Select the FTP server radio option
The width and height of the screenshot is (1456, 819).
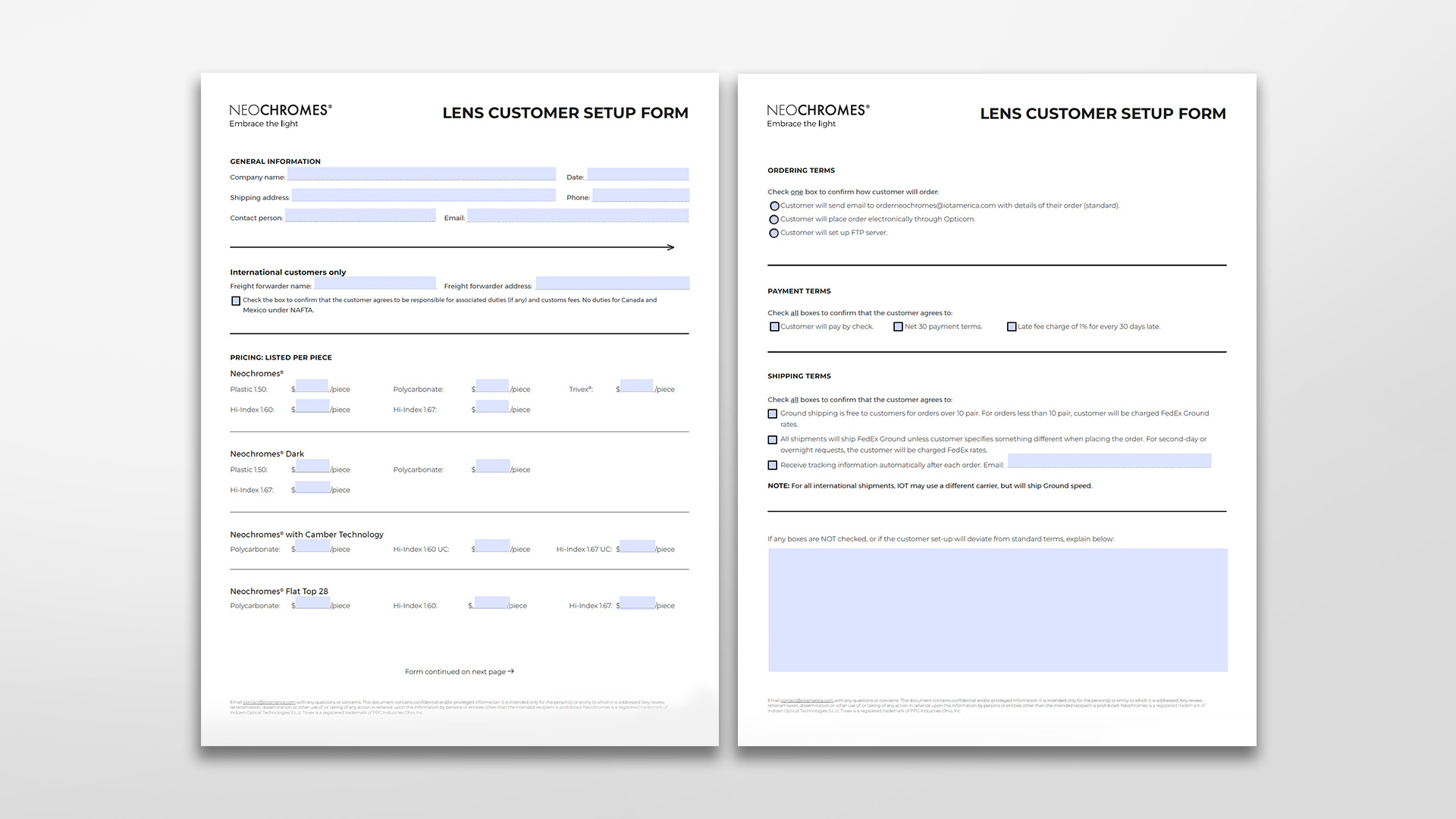774,234
